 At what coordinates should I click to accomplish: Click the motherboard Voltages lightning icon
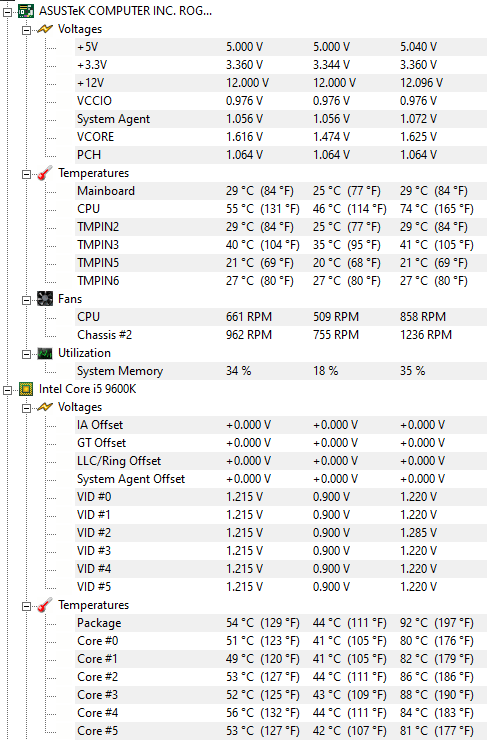(45, 29)
